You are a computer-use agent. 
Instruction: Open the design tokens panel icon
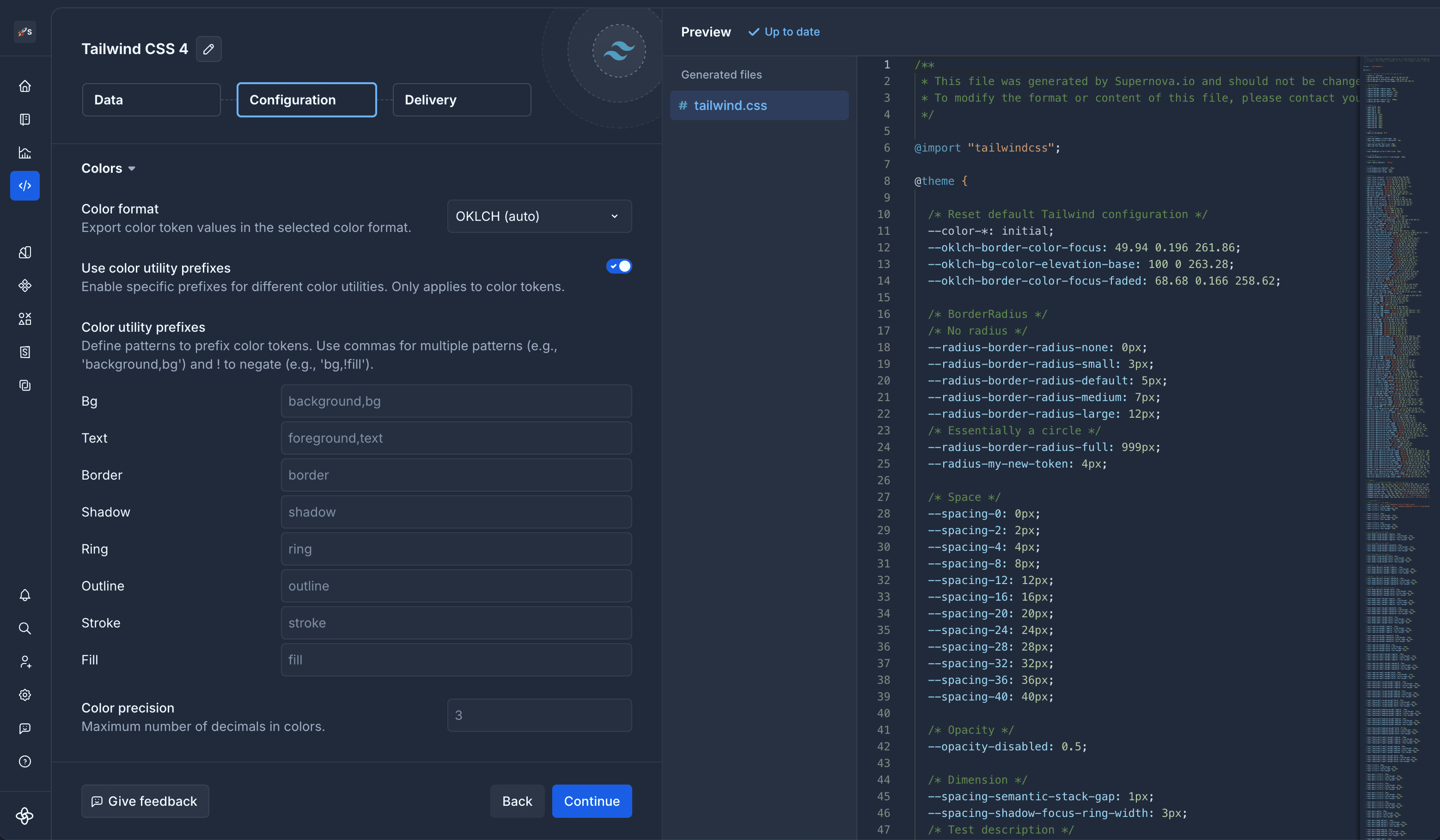coord(25,251)
